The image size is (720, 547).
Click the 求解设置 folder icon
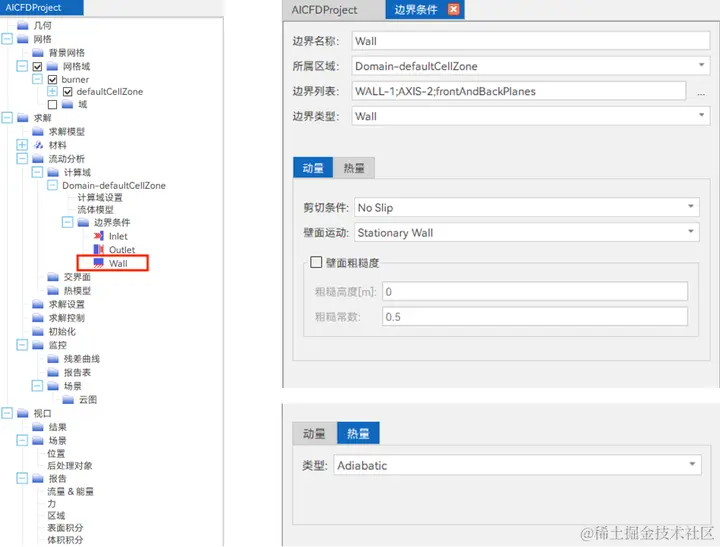pyautogui.click(x=38, y=305)
